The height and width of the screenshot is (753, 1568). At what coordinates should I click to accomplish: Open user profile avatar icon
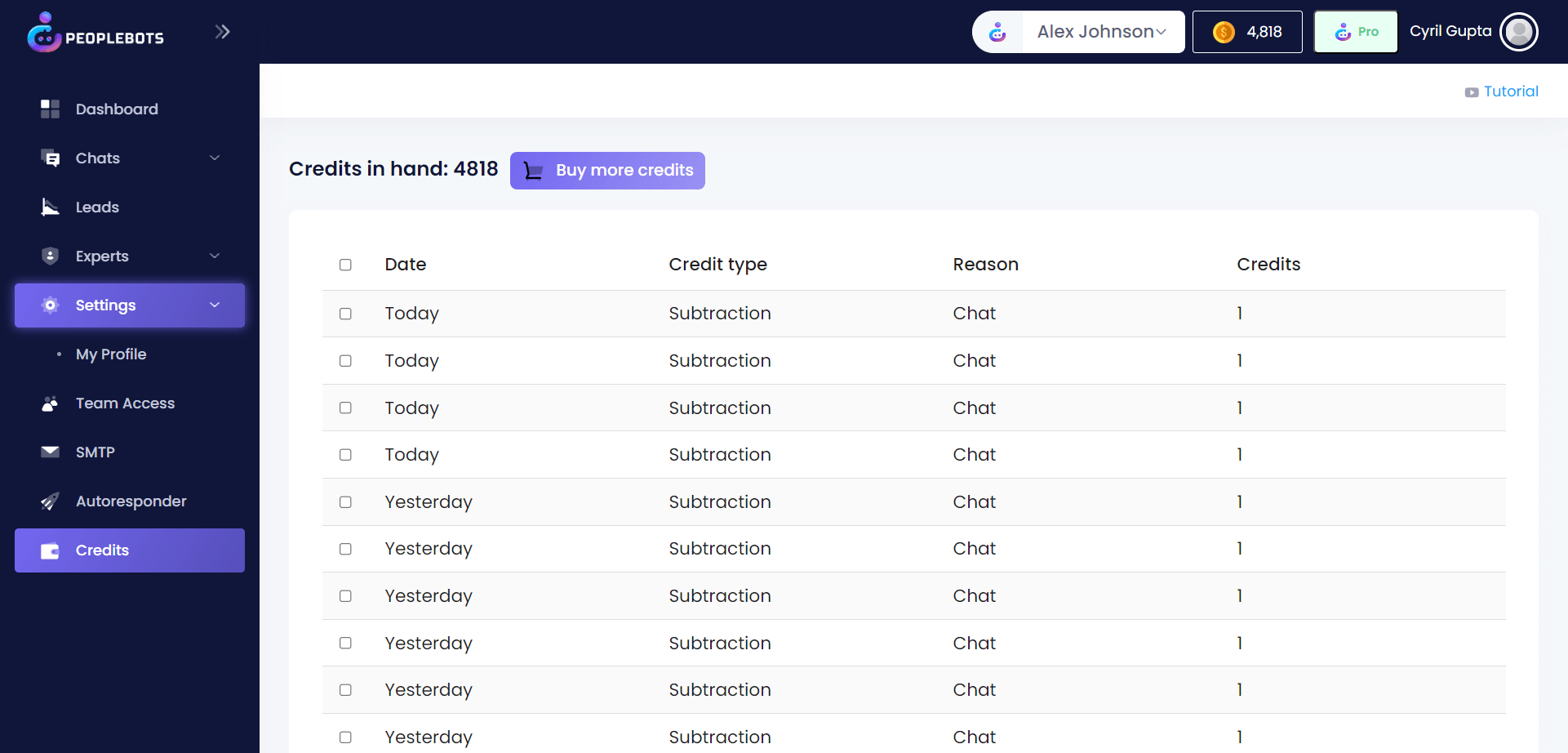point(1518,32)
